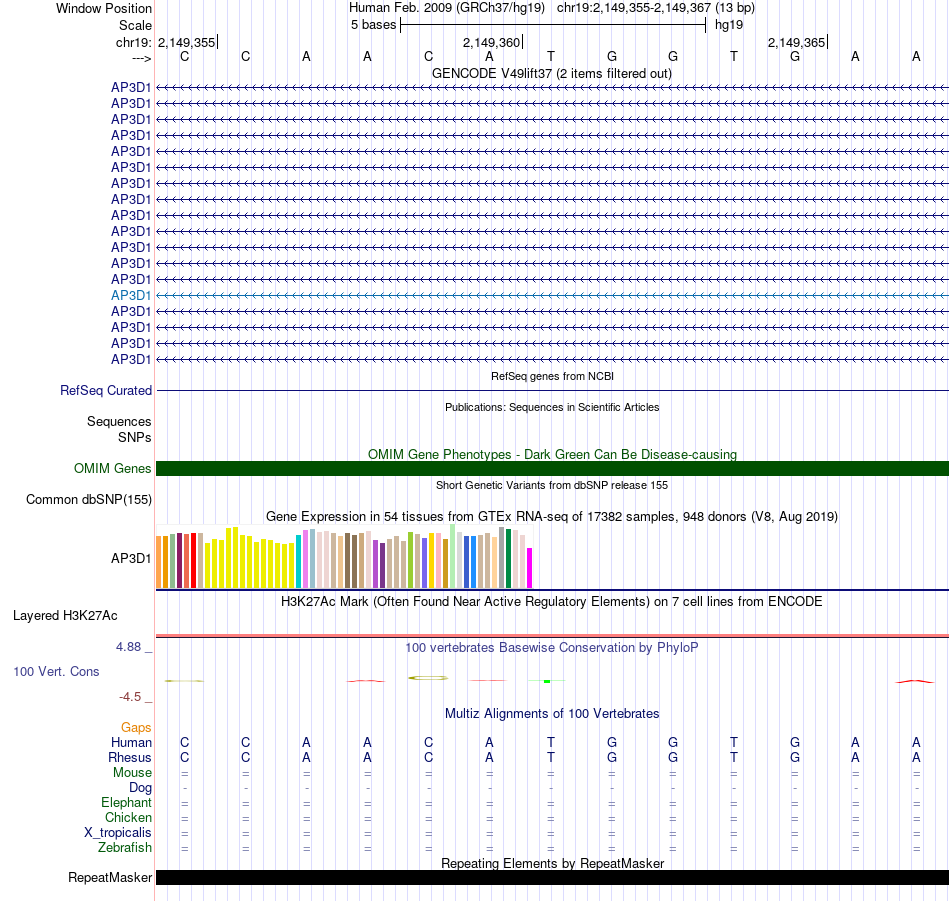Click the Scale ruler label
The image size is (950, 901).
[x=136, y=25]
